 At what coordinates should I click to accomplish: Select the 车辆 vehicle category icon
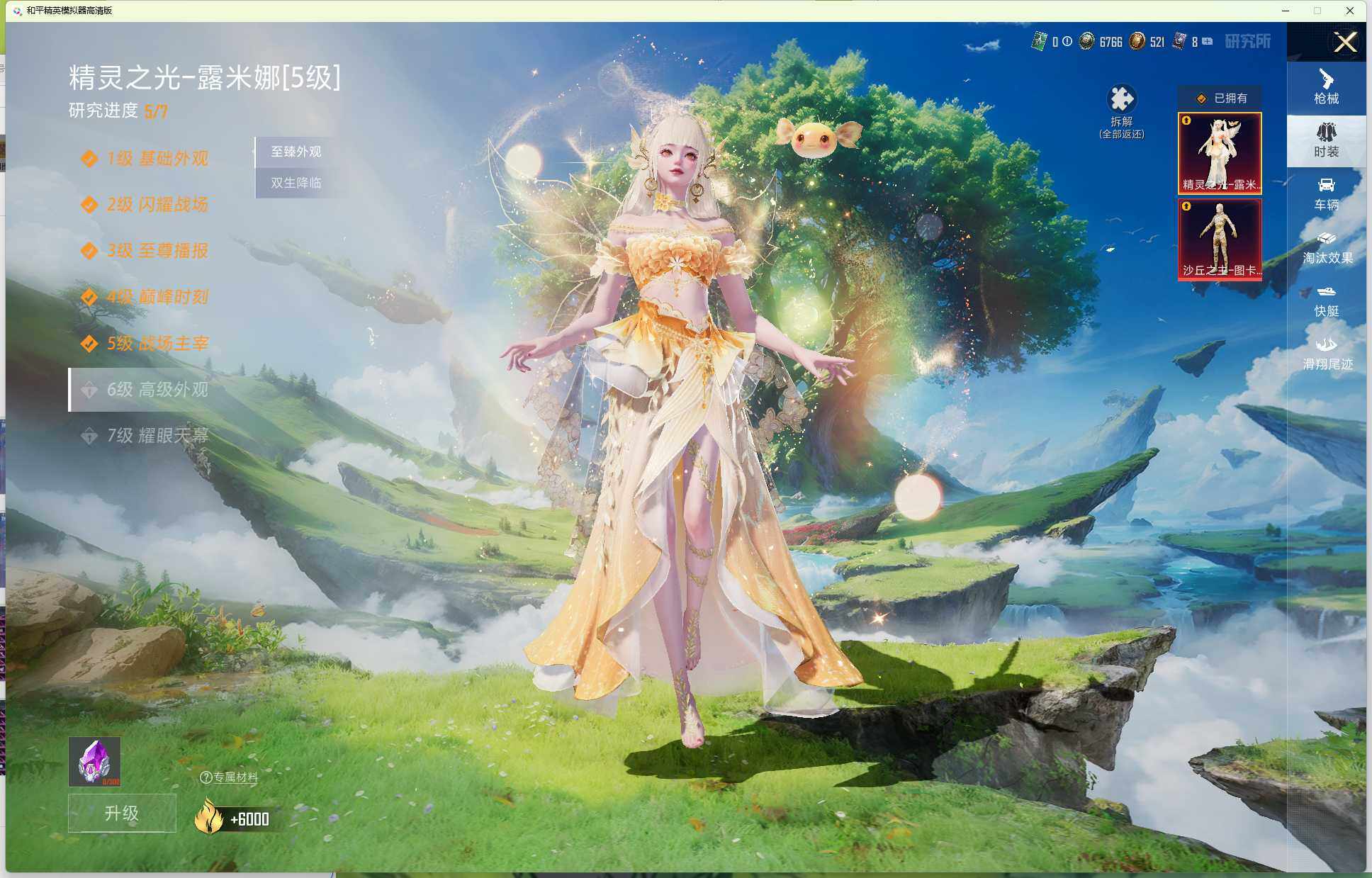click(x=1325, y=193)
